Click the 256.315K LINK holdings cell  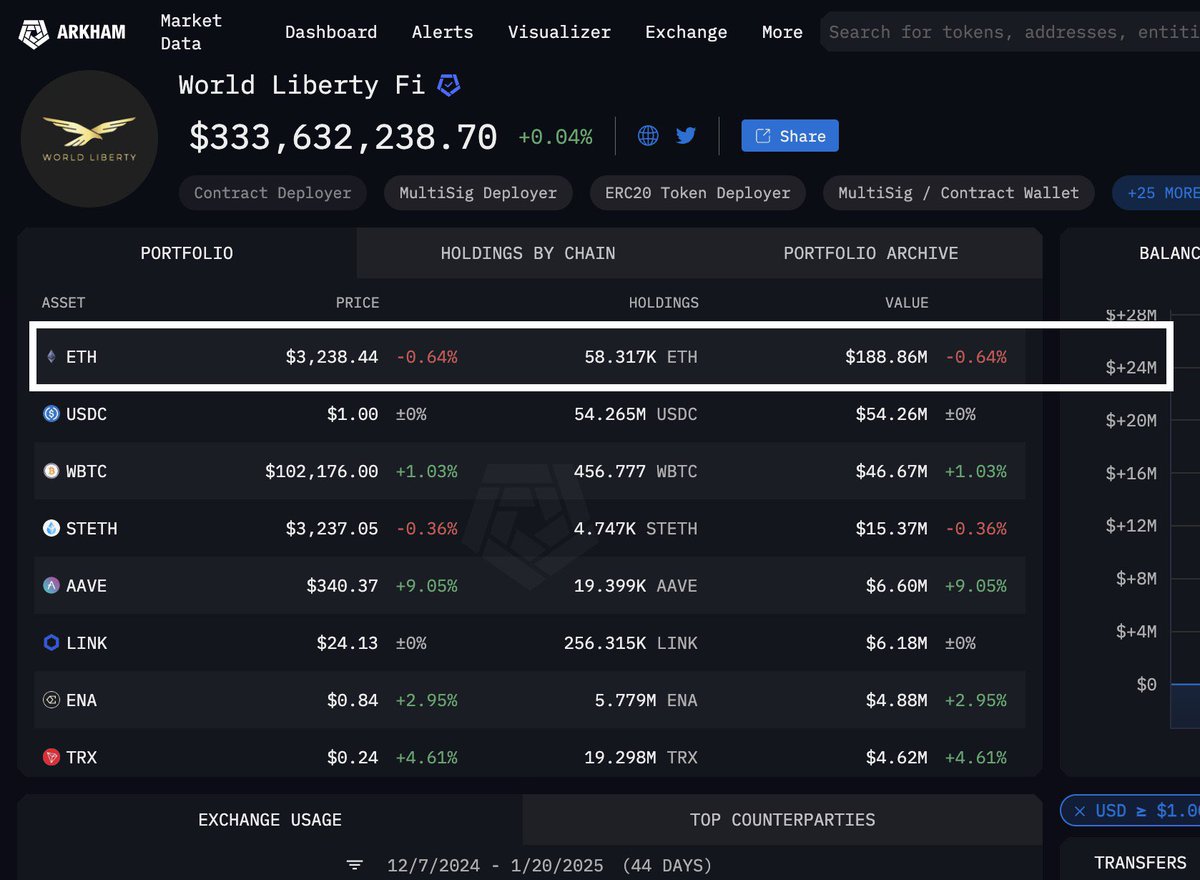click(x=631, y=643)
